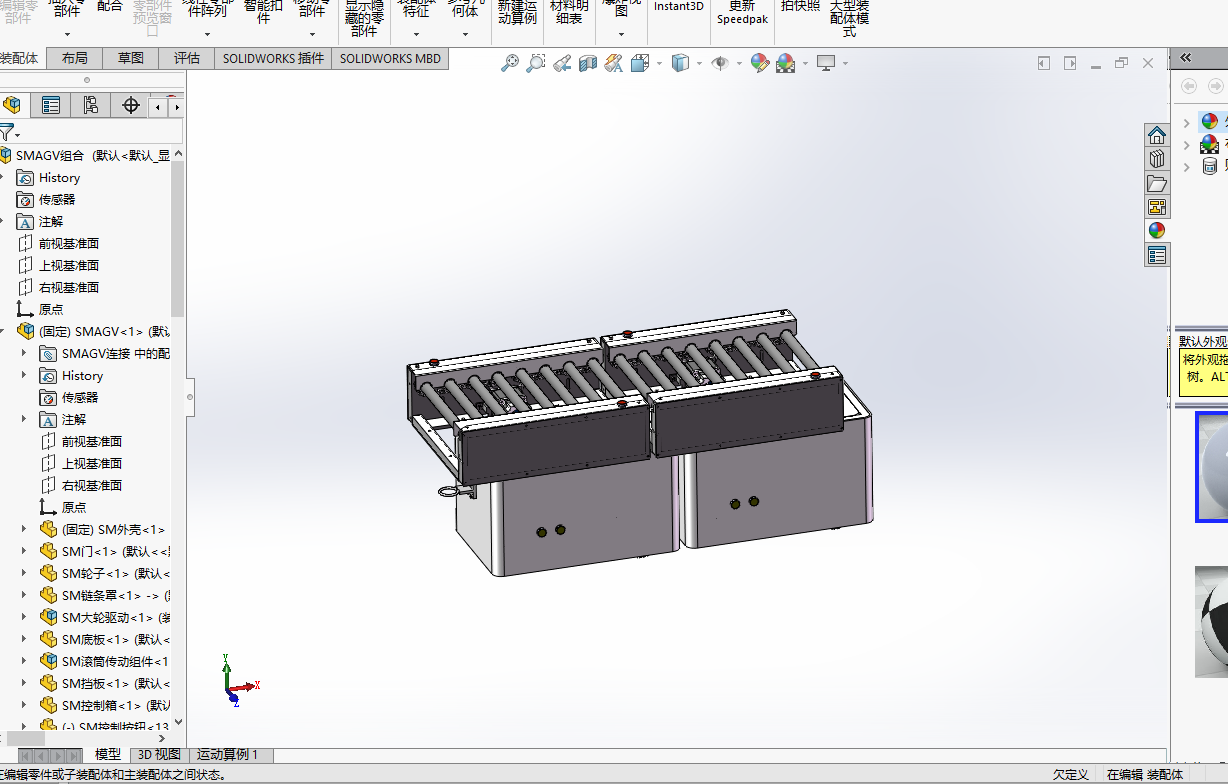Open the 3D 视图 bottom tab

[x=159, y=755]
